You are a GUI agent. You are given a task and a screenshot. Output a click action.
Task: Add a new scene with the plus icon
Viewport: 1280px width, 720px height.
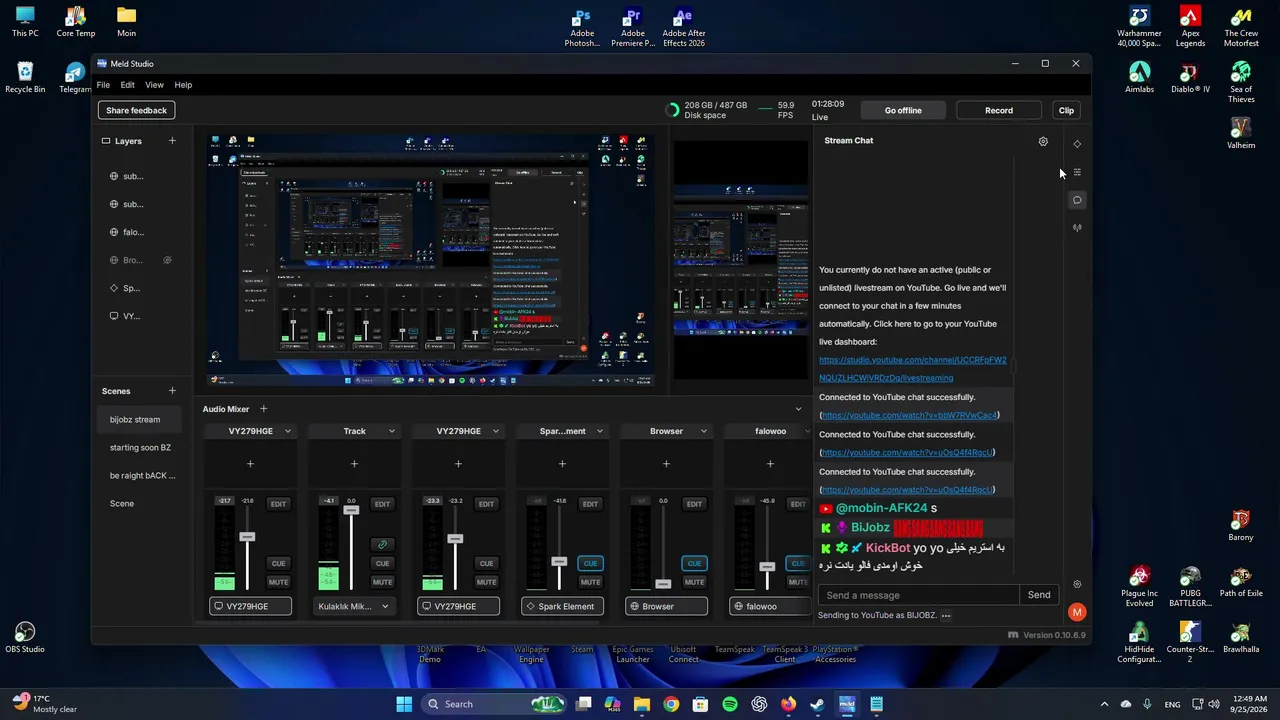172,391
